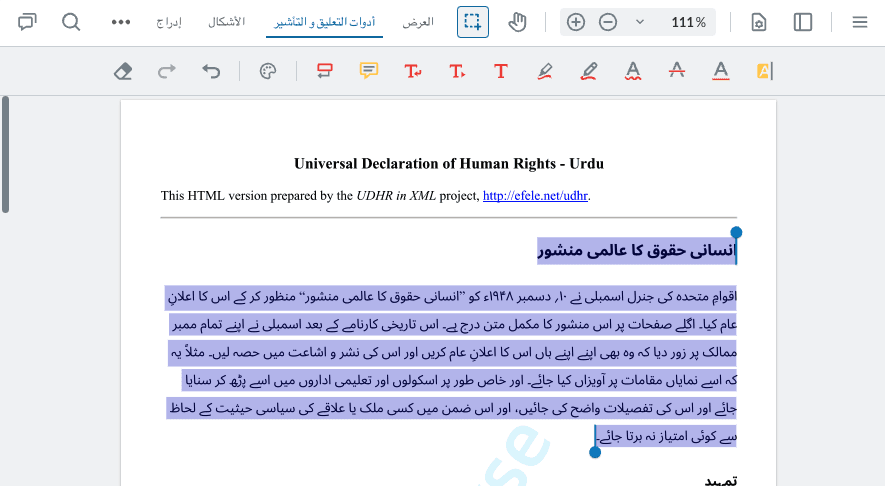Open the comments panel

pyautogui.click(x=27, y=22)
